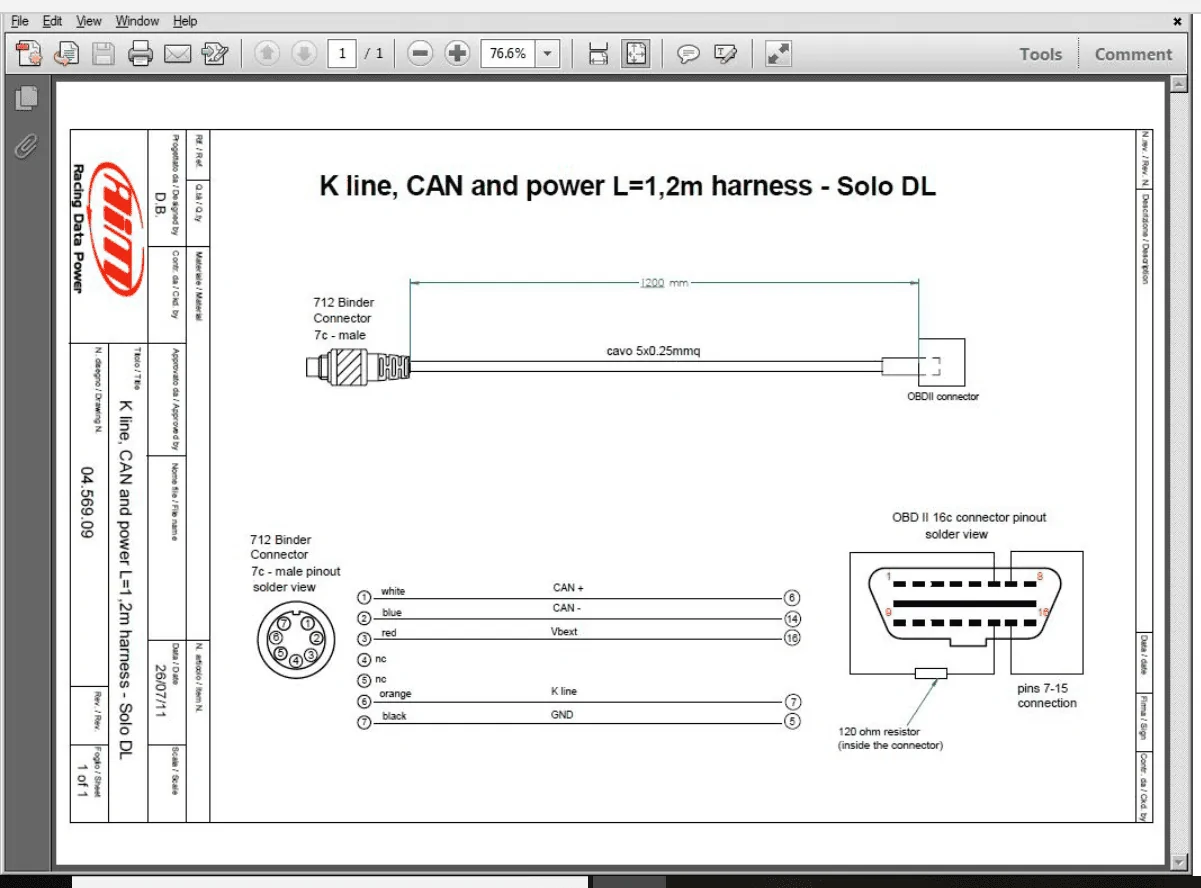This screenshot has width=1201, height=888.
Task: Go to previous page arrow
Action: point(266,53)
